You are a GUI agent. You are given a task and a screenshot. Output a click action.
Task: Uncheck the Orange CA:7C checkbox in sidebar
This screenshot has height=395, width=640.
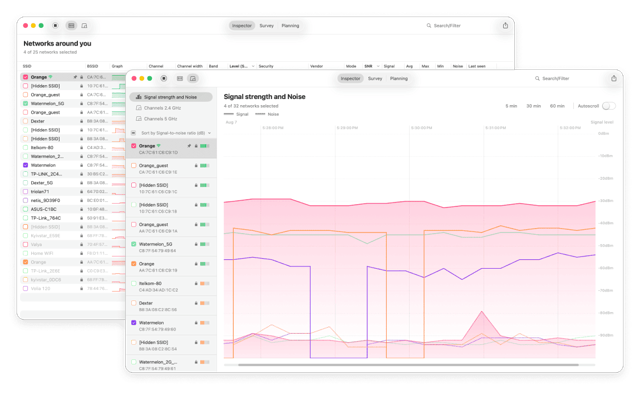[133, 146]
